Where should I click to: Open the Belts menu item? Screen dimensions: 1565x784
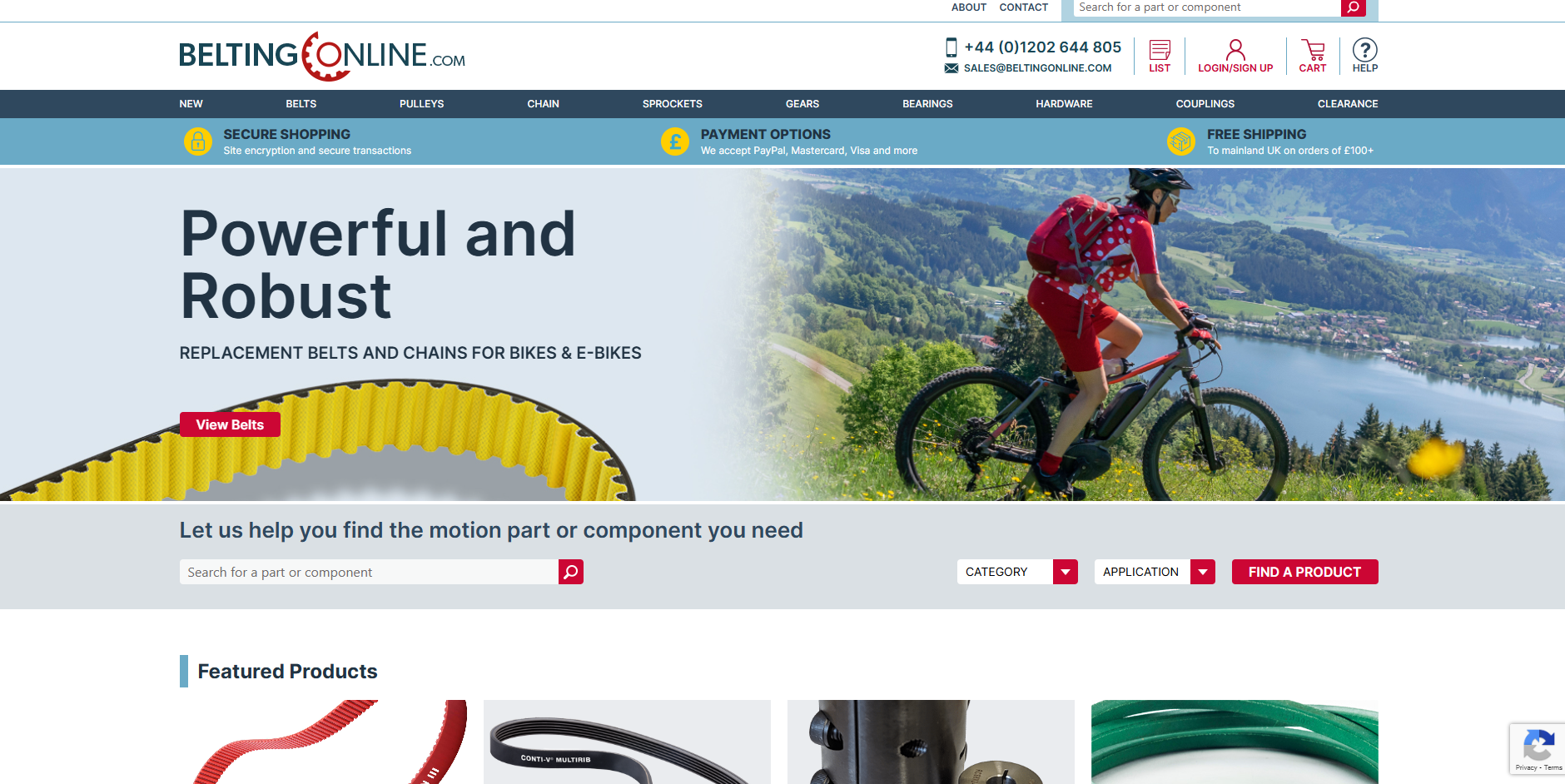301,104
